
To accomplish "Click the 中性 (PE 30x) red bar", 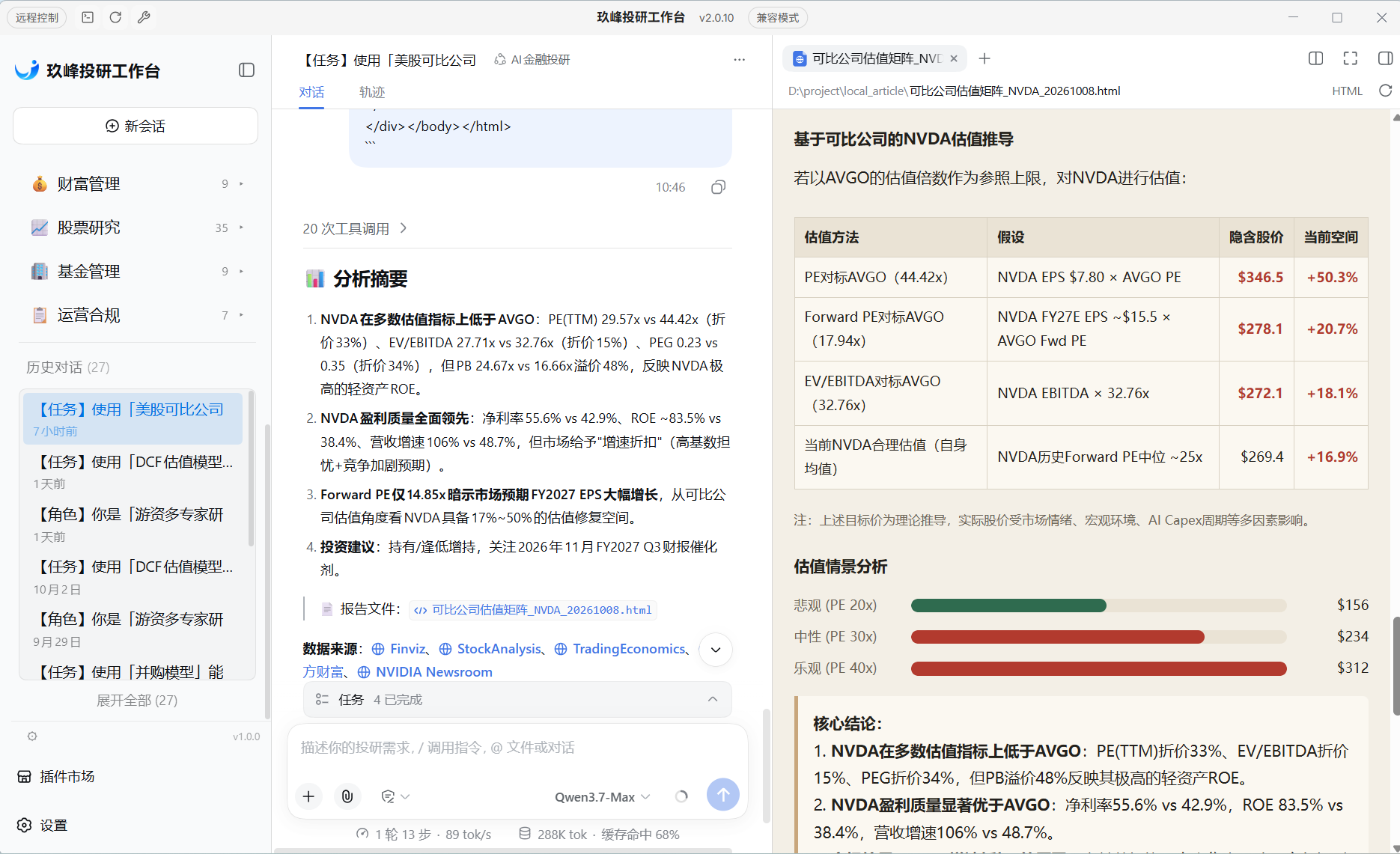I will [1058, 637].
